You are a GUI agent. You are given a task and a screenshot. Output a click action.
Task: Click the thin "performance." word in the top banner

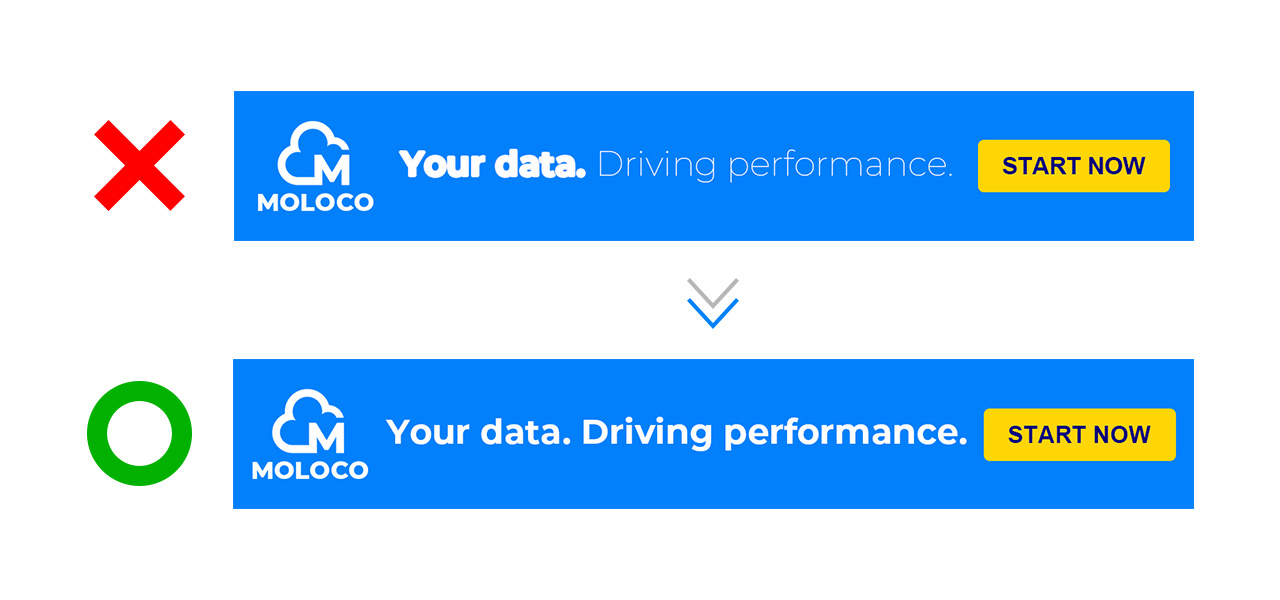pos(840,166)
